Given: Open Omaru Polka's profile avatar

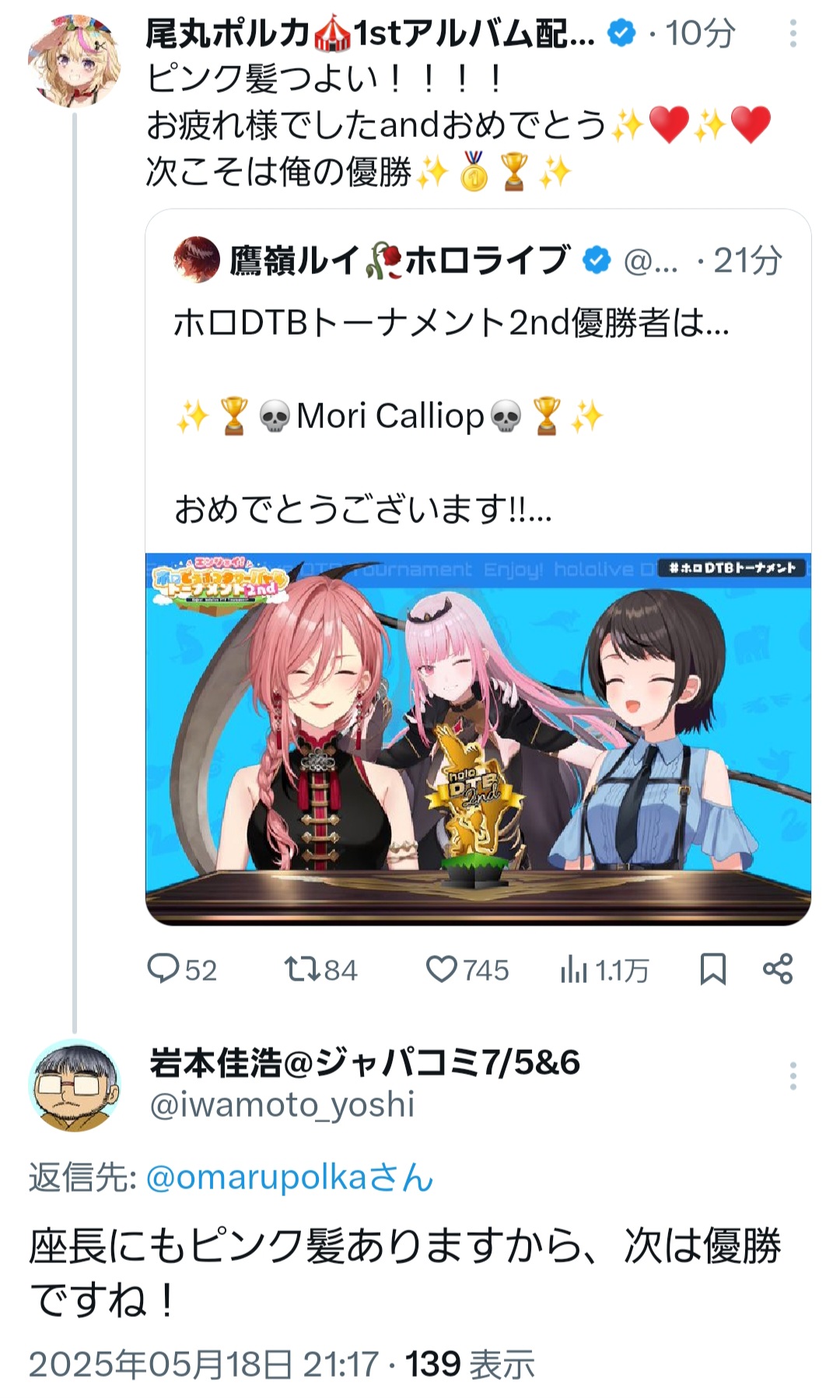Looking at the screenshot, I should point(75,58).
